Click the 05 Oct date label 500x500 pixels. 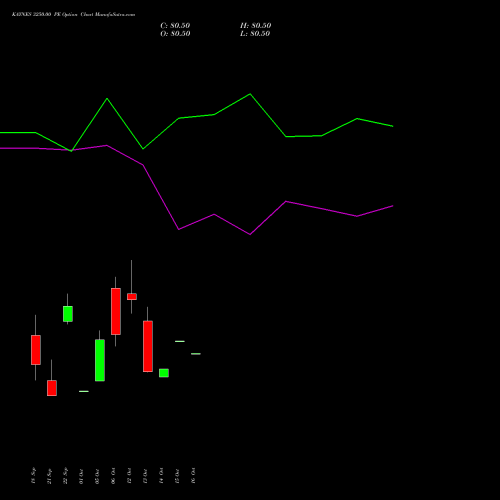[x=97, y=476]
